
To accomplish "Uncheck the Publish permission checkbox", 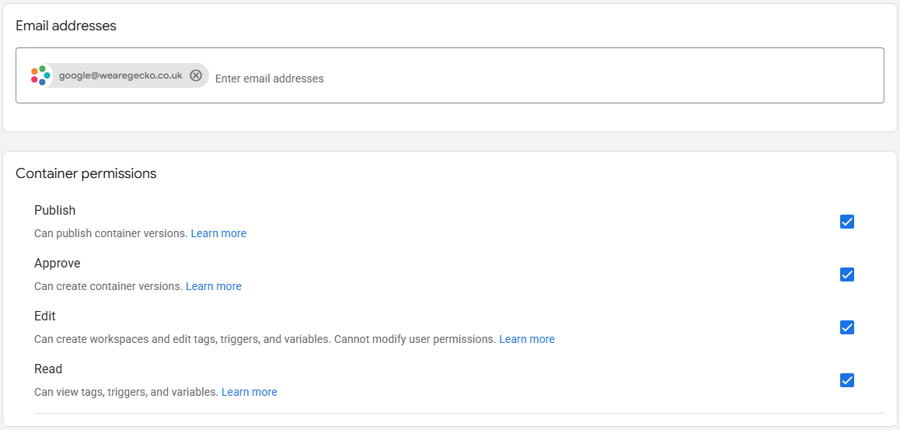I will (x=847, y=222).
